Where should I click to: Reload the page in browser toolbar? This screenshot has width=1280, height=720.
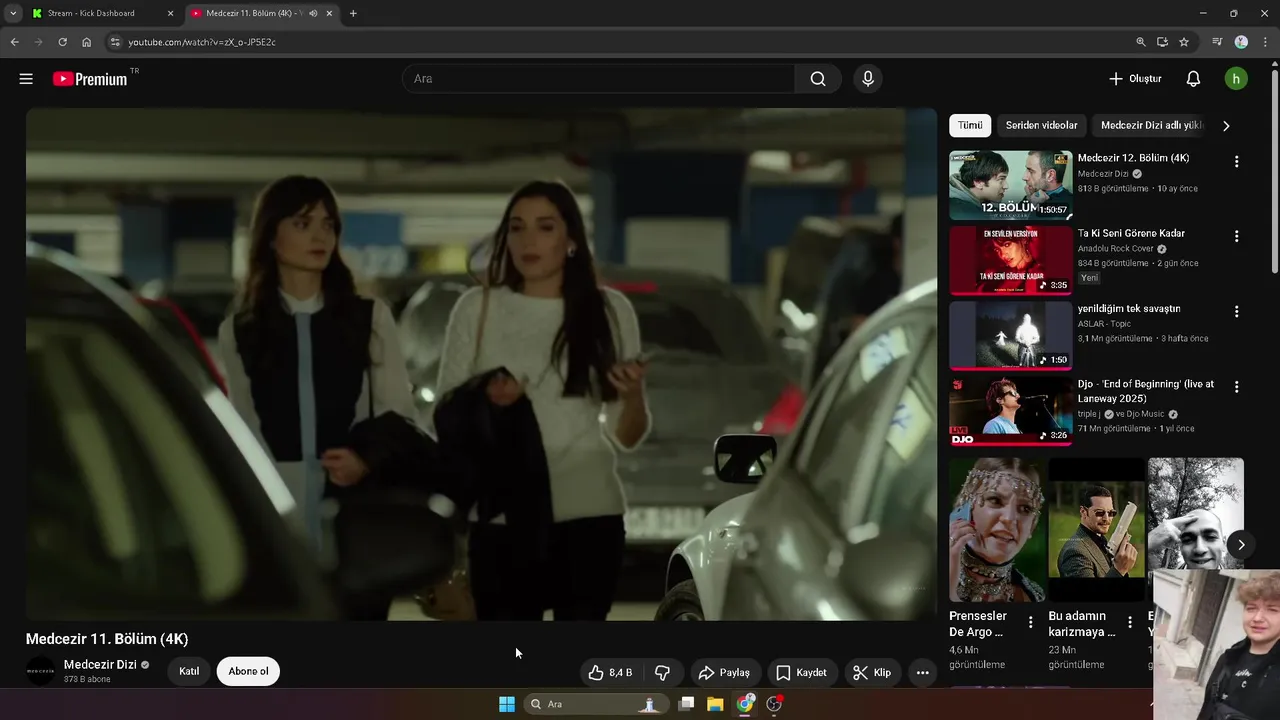point(62,42)
